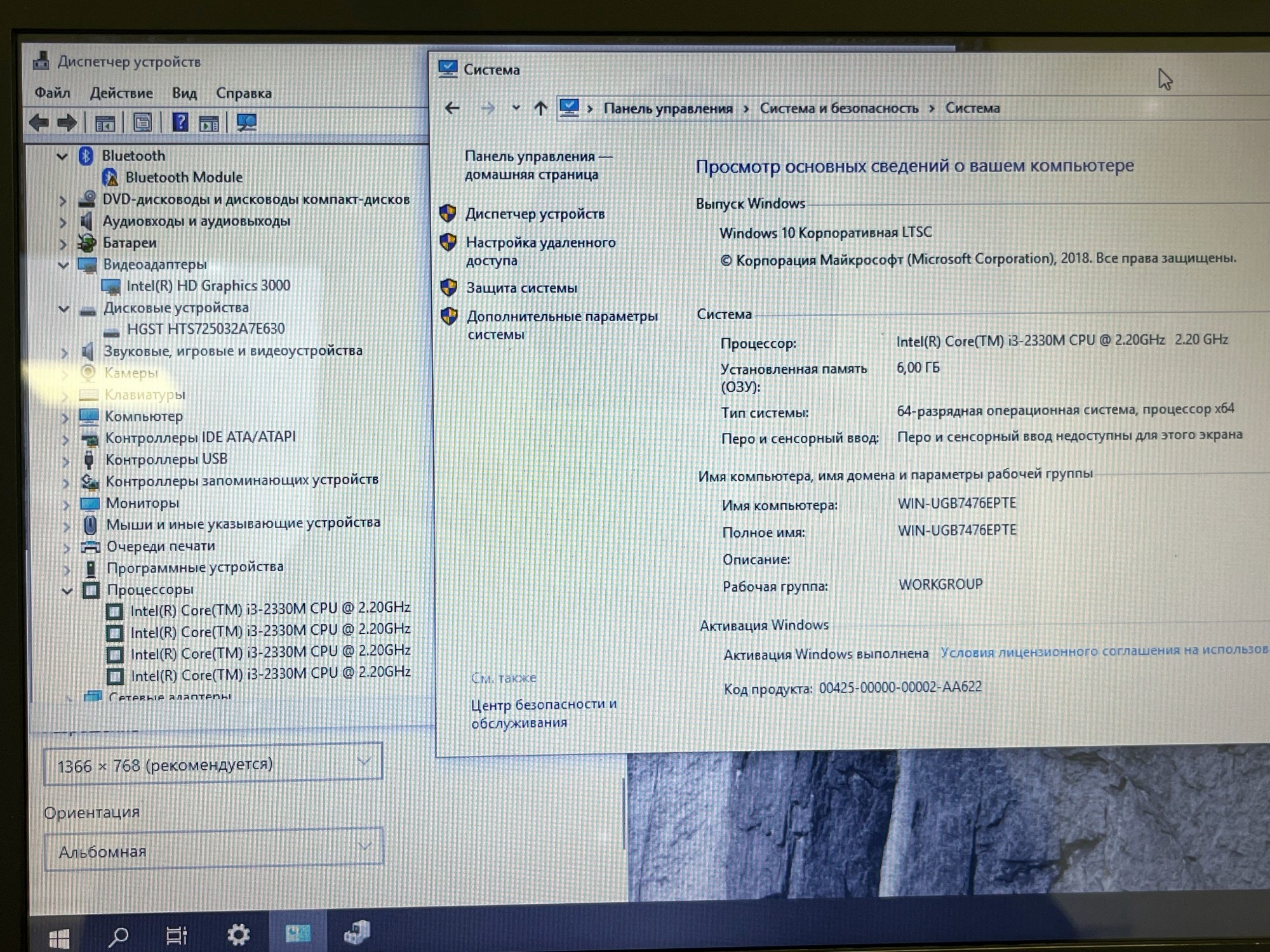This screenshot has height=952, width=1270.
Task: Expand DVD-дисководы и дисководы компакт-дисков node
Action: tap(62, 201)
